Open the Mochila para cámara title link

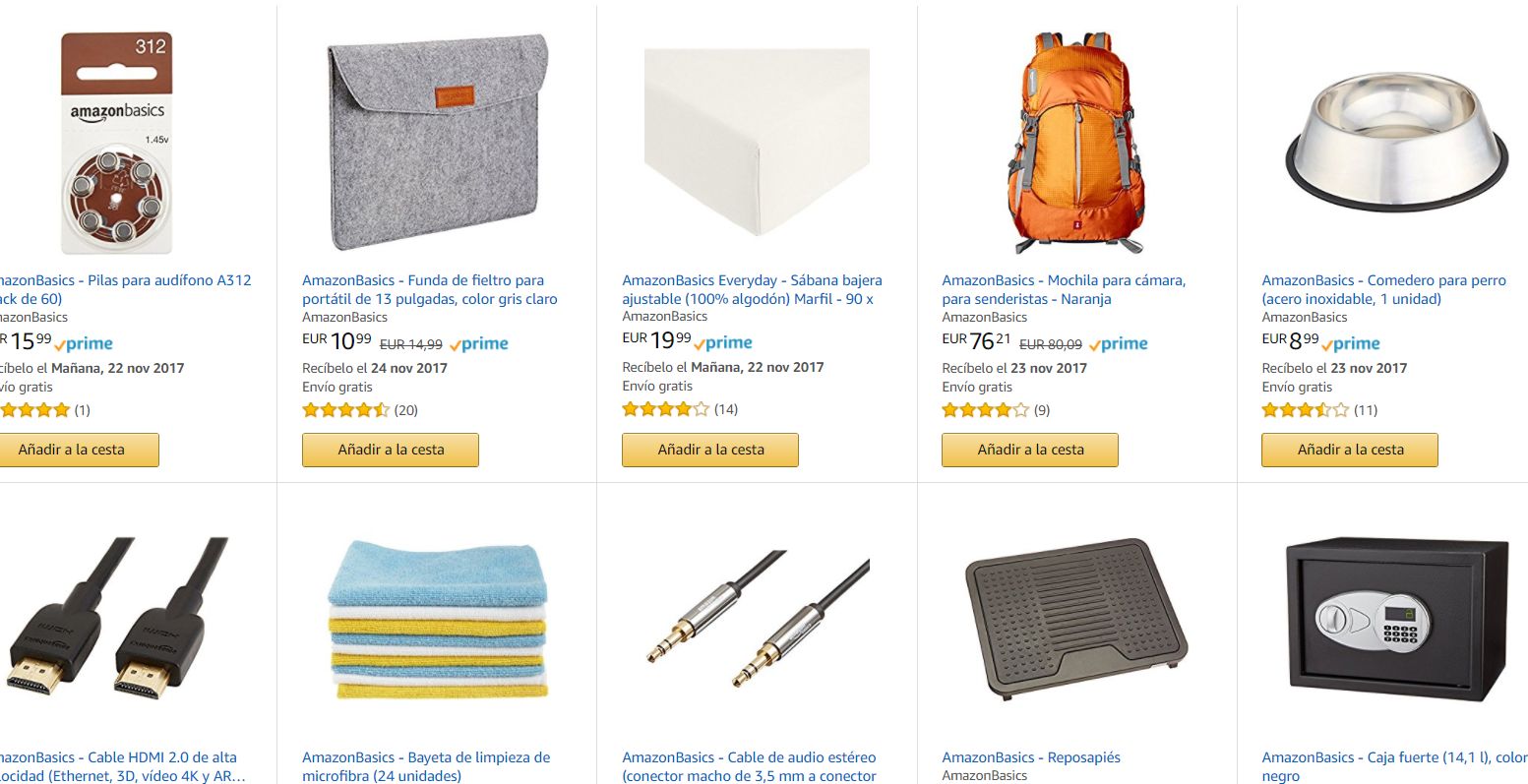[x=1064, y=289]
